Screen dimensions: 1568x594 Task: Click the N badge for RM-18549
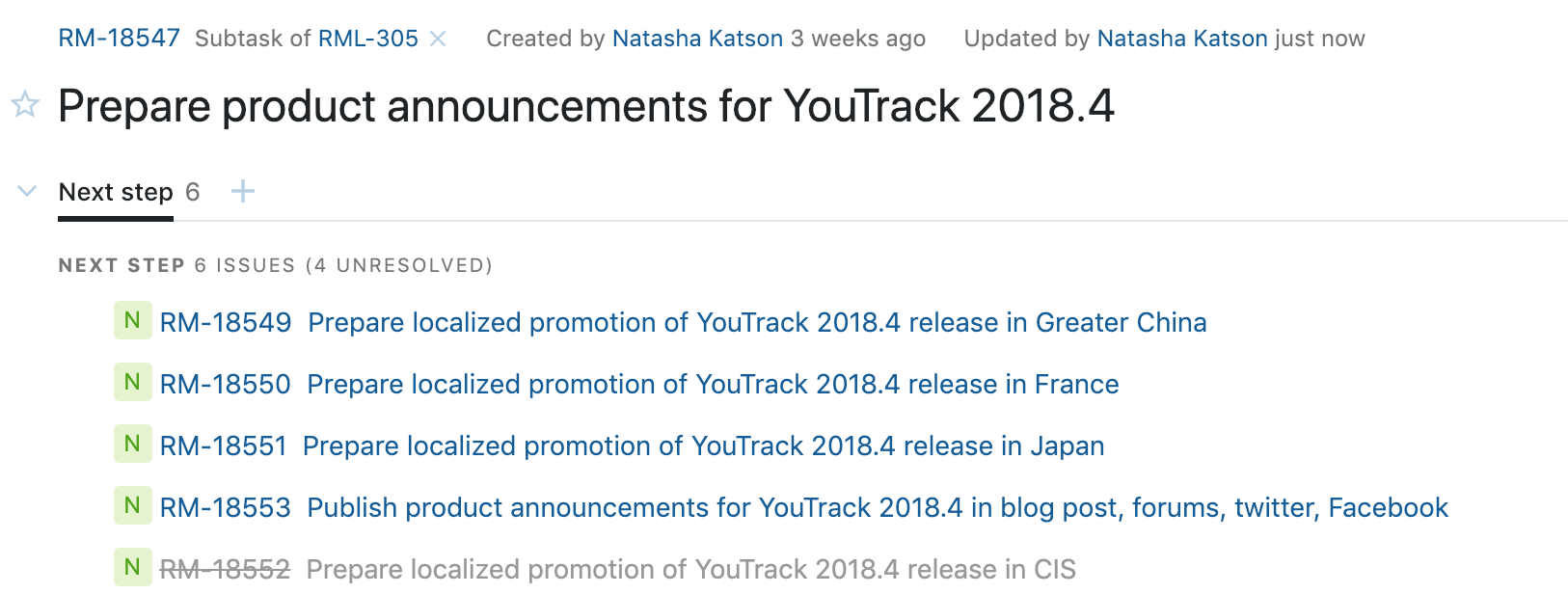(x=133, y=320)
